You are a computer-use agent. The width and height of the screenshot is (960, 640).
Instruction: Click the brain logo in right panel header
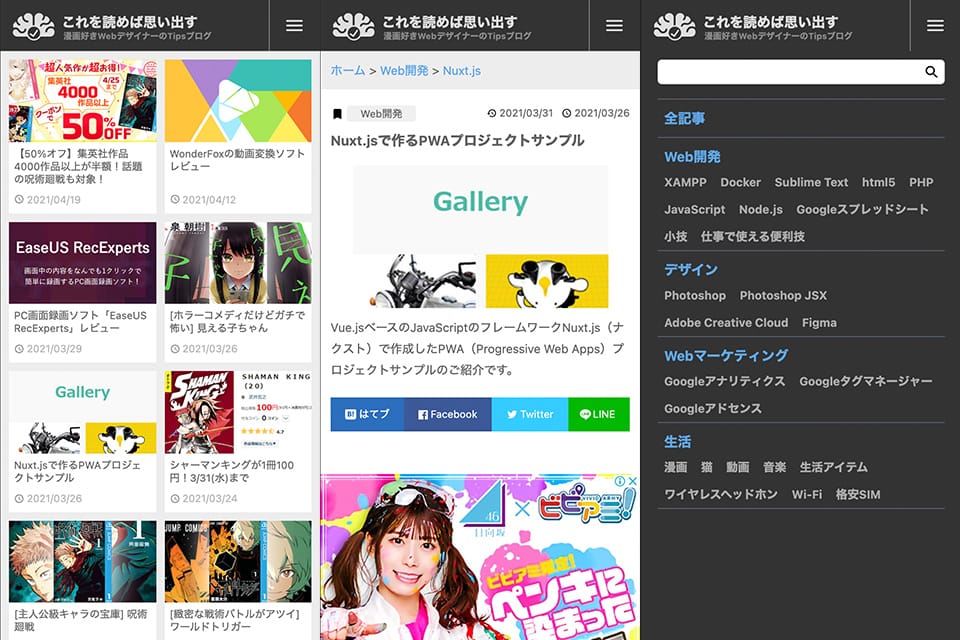(674, 26)
